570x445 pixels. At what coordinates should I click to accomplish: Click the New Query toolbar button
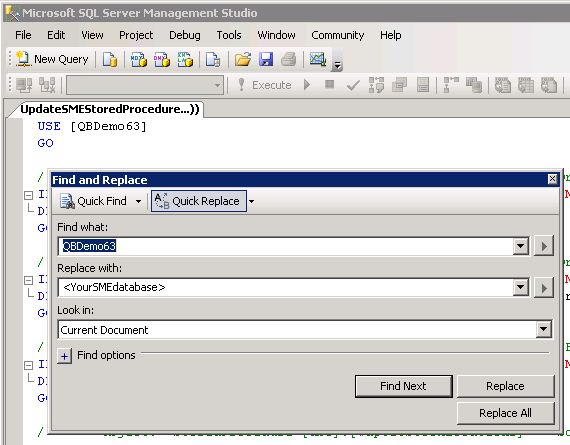pyautogui.click(x=52, y=59)
